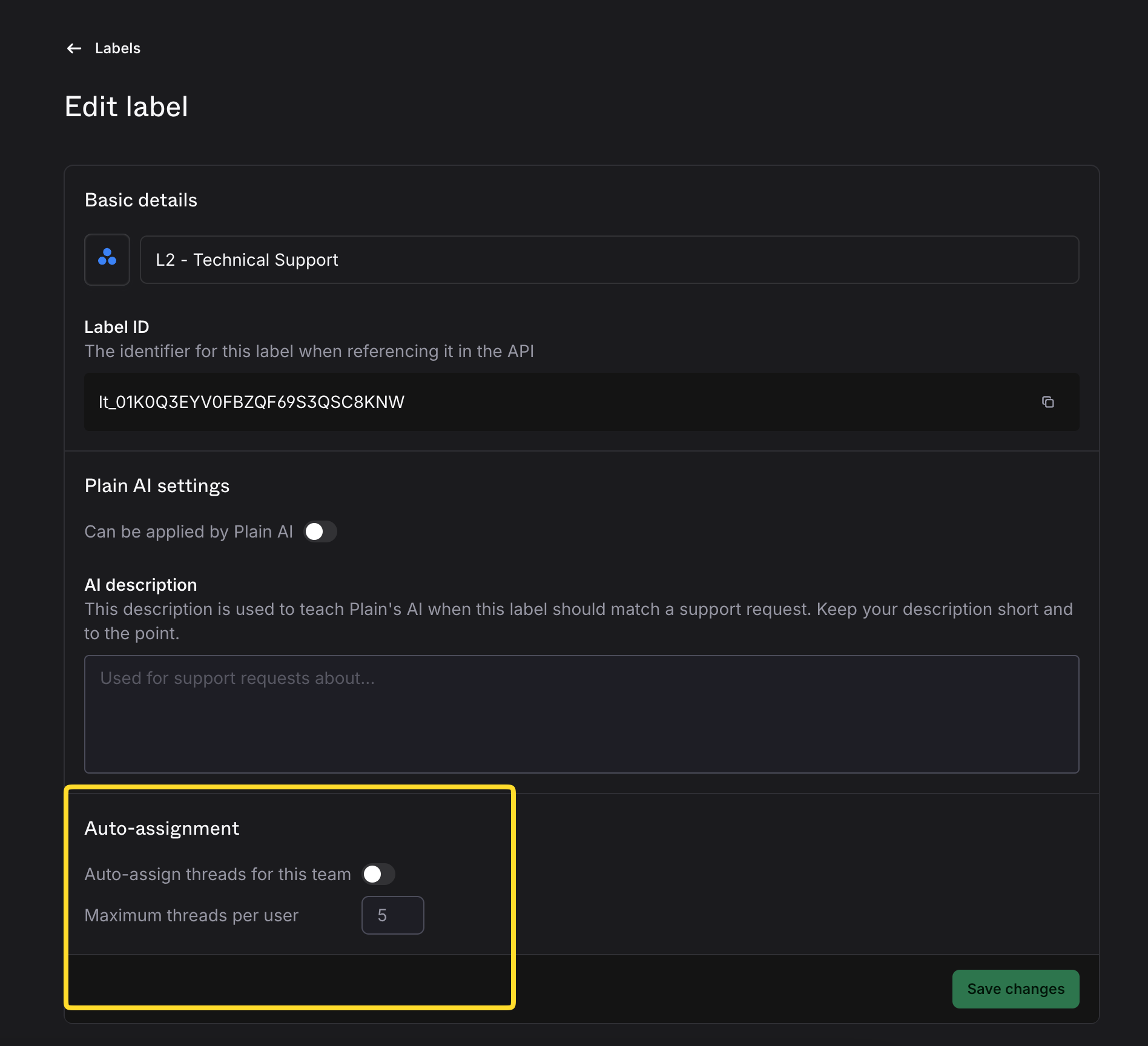Click the 'Auto-assign threads for this team' label text
1148x1046 pixels.
pos(217,874)
